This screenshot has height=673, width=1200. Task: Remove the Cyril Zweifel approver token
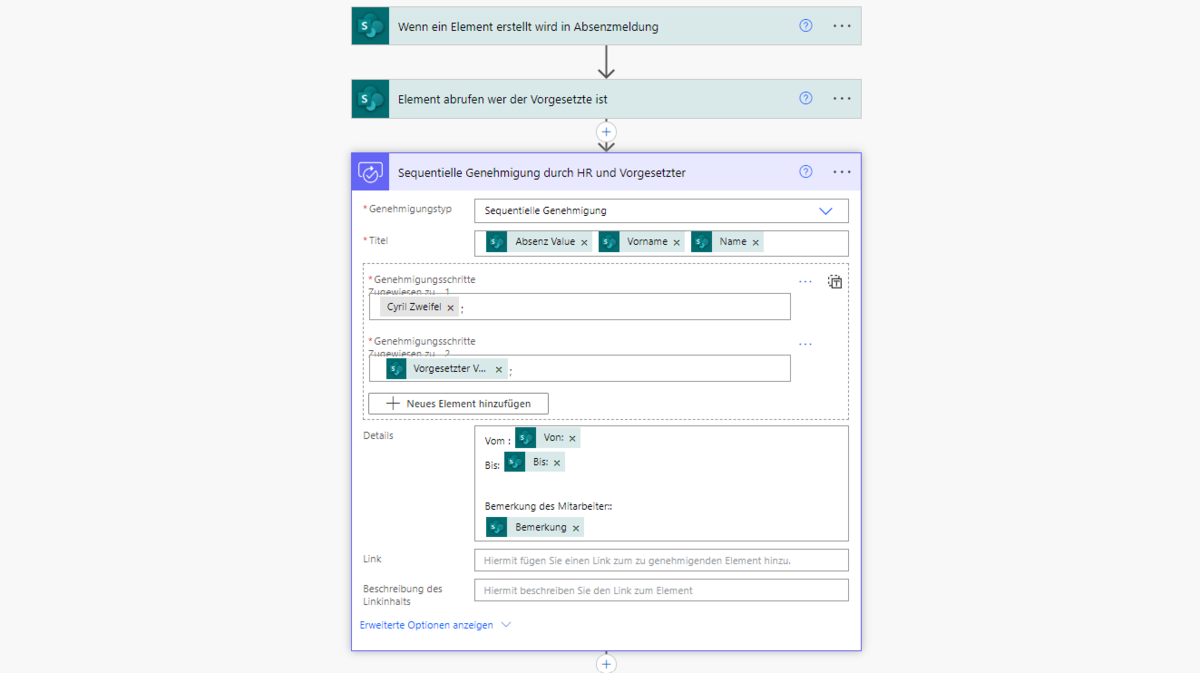(x=451, y=308)
